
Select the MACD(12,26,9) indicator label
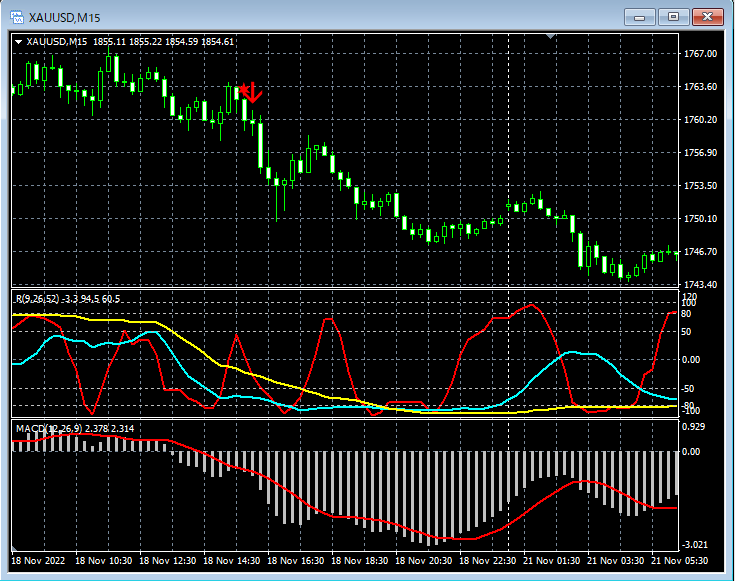tap(49, 428)
